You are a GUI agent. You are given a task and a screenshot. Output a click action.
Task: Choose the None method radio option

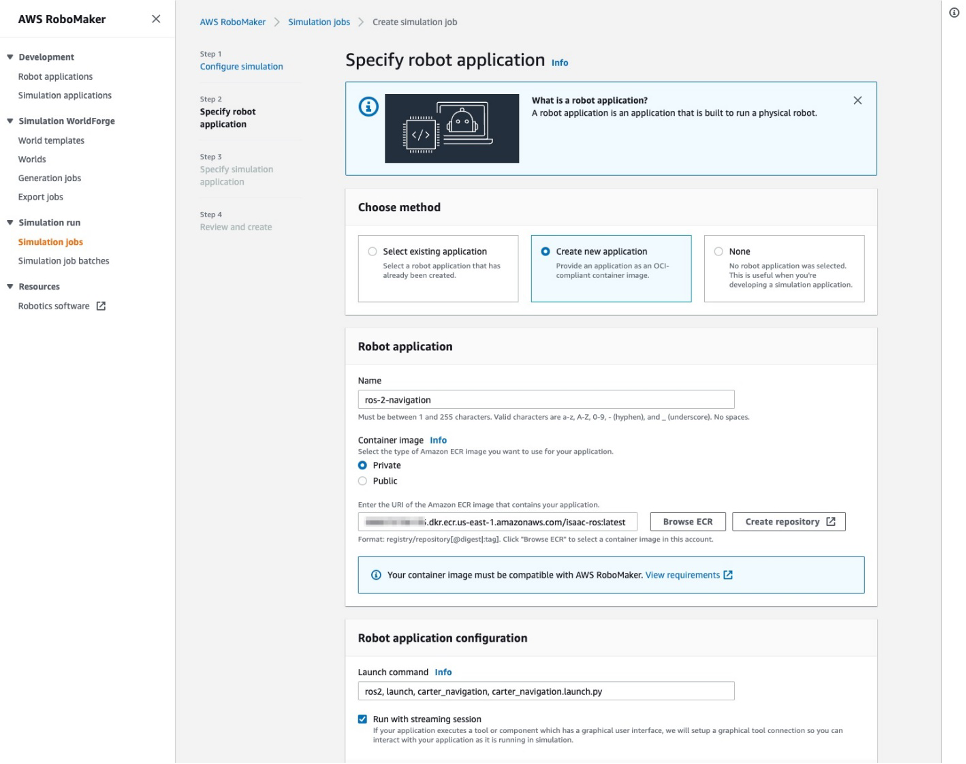pos(718,251)
